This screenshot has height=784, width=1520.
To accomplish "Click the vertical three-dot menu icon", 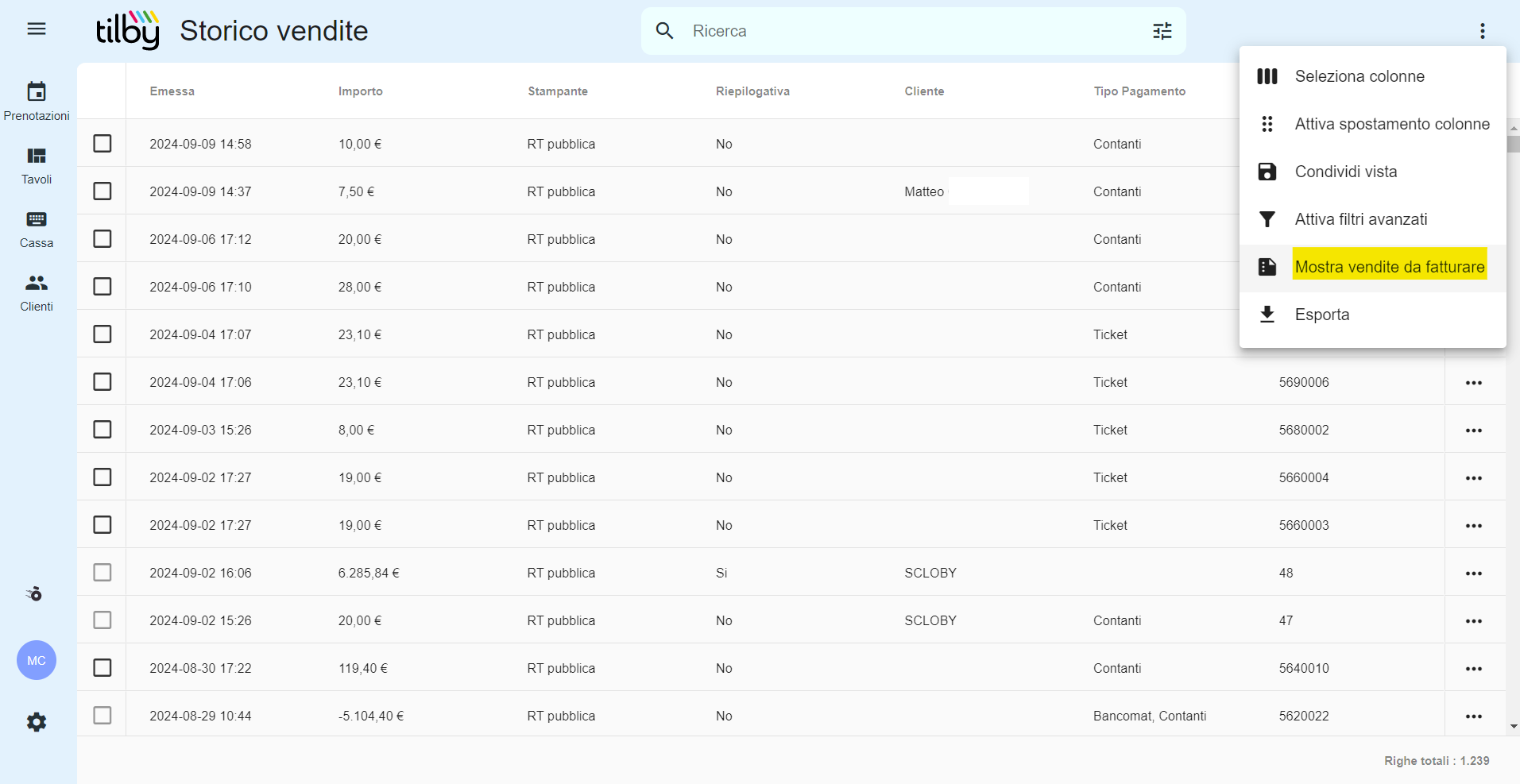I will [1482, 31].
